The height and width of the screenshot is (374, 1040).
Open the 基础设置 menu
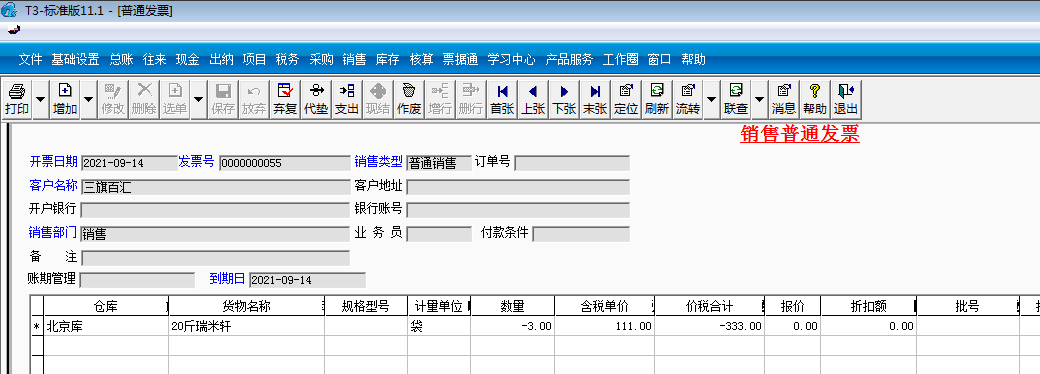76,60
